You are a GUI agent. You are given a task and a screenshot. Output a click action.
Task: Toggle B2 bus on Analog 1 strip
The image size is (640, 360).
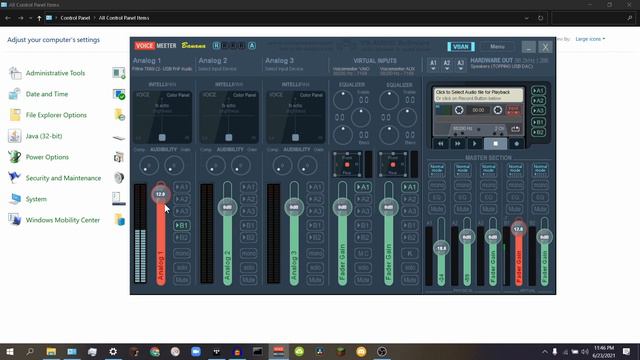pyautogui.click(x=182, y=238)
